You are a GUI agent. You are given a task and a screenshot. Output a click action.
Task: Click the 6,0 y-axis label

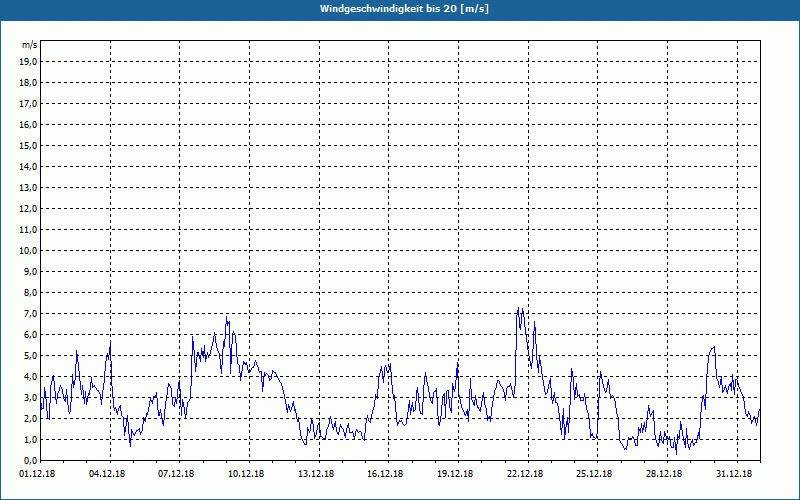coord(30,334)
